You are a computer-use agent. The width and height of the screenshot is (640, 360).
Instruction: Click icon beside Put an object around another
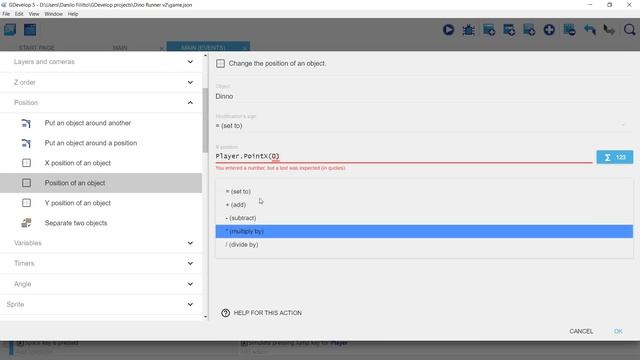click(26, 123)
